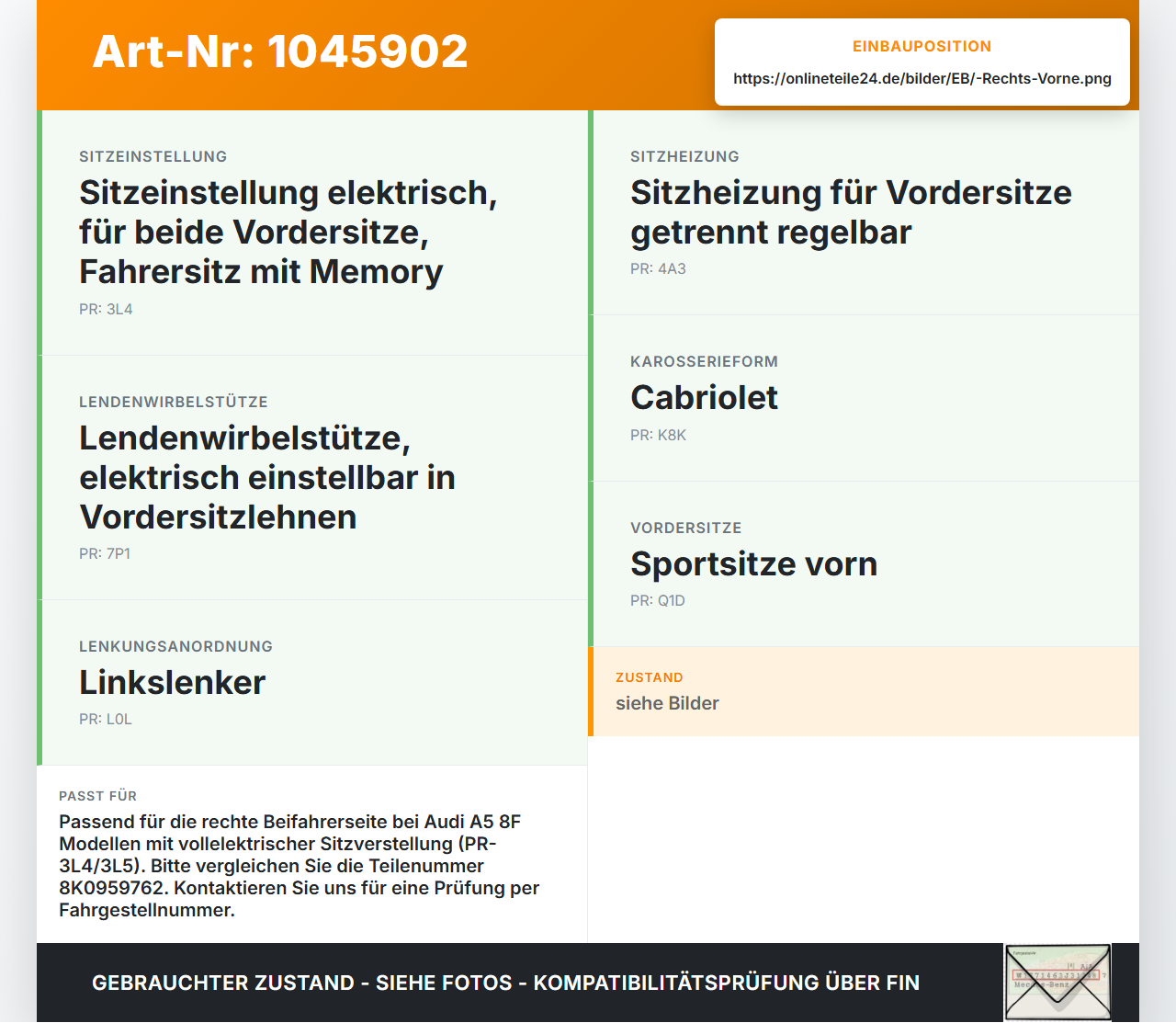Click the KAROSSERIEFORM category label
Viewport: 1176px width, 1023px height.
(x=705, y=361)
